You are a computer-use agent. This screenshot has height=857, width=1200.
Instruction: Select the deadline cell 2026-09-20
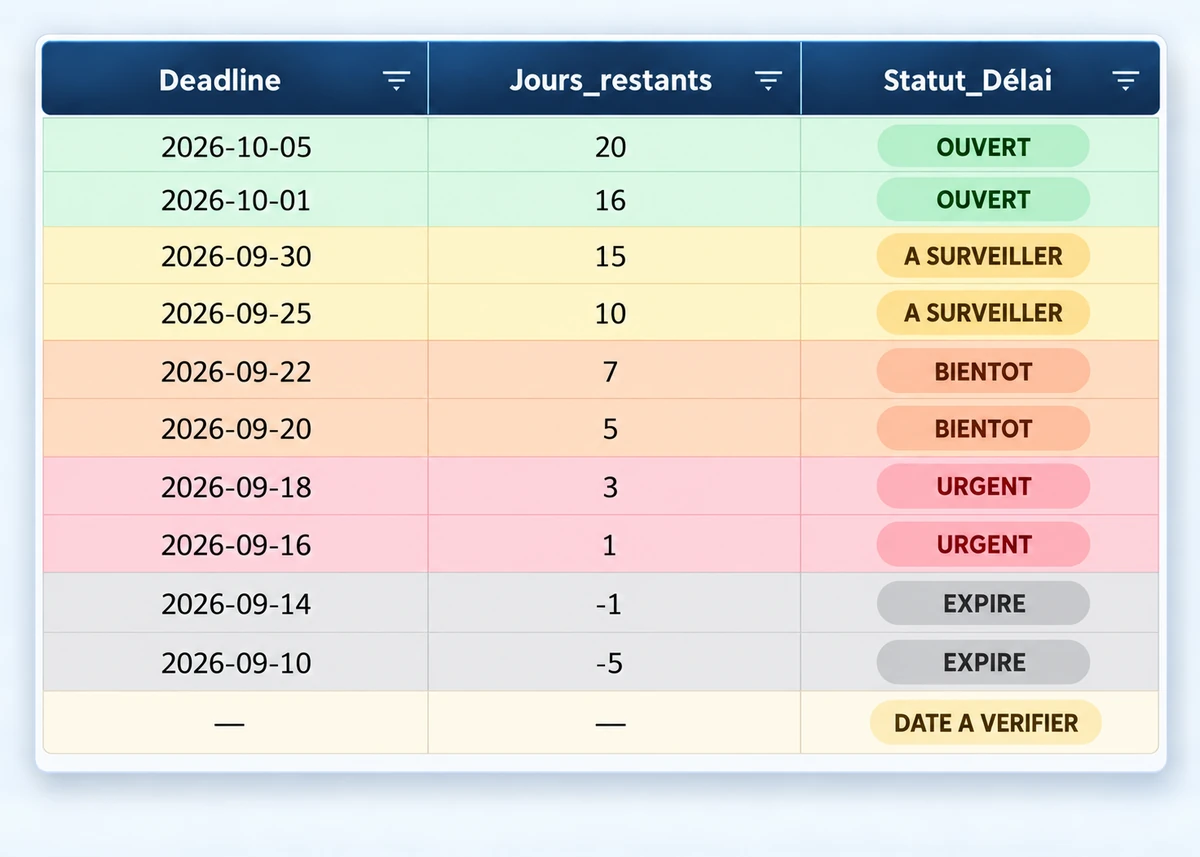coord(236,429)
